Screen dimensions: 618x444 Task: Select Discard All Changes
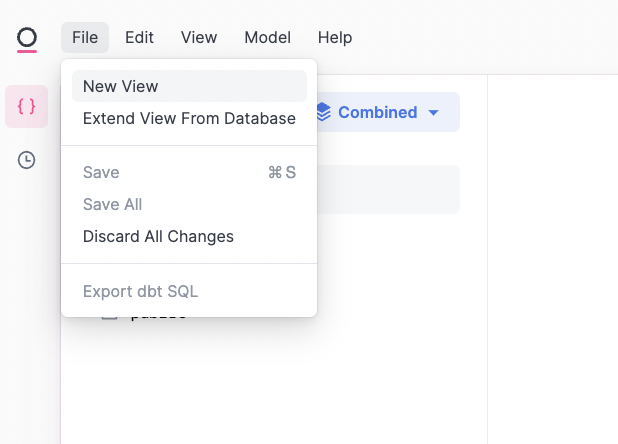coord(158,237)
